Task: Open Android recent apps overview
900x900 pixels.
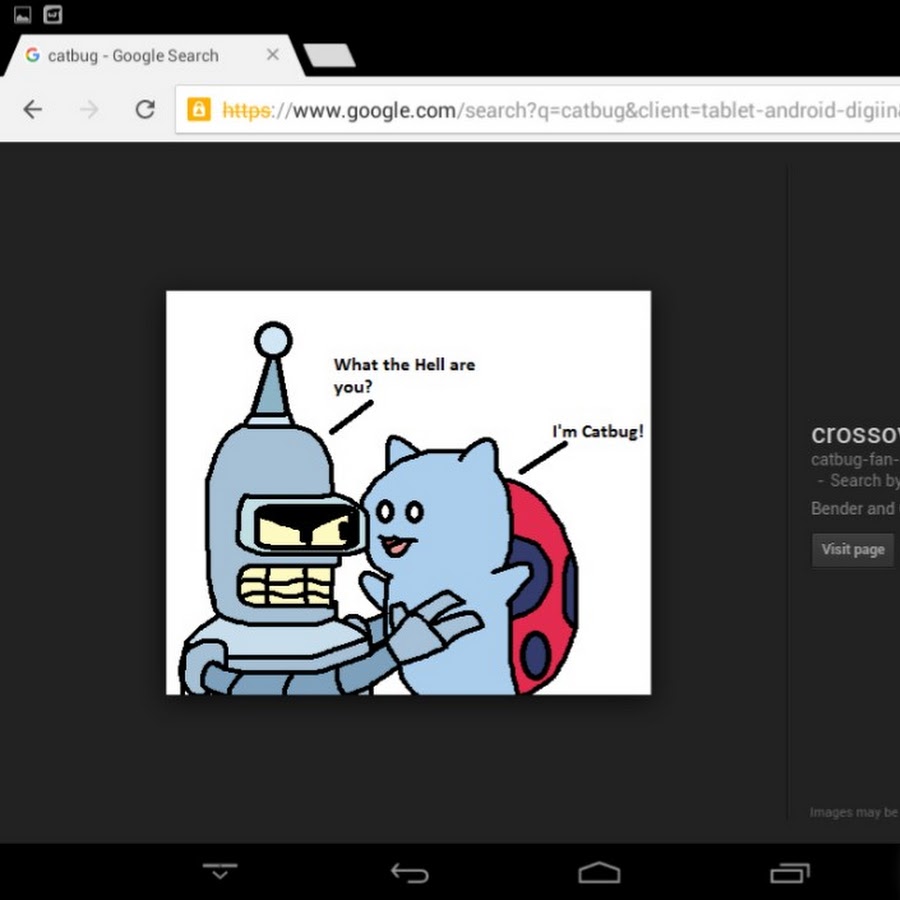Action: pos(789,872)
